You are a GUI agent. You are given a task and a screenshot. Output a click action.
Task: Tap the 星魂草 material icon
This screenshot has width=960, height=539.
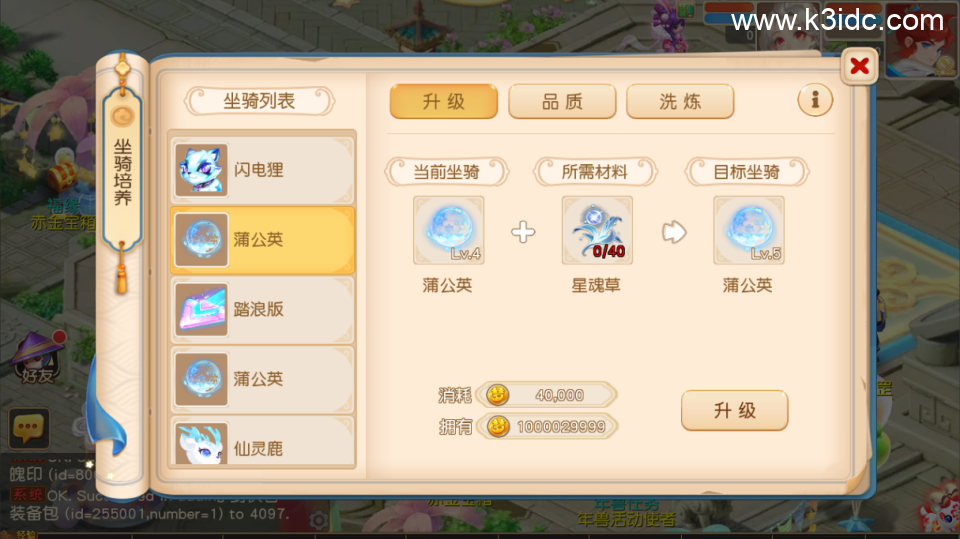(597, 230)
